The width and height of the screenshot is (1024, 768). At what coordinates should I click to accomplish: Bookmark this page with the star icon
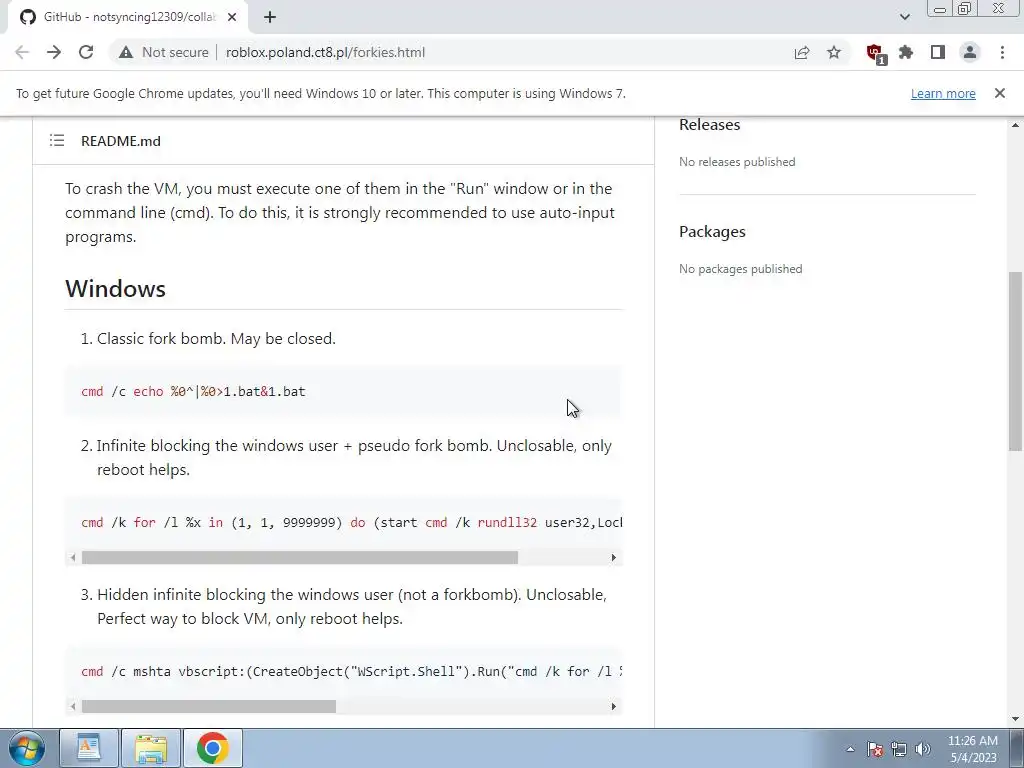tap(834, 52)
